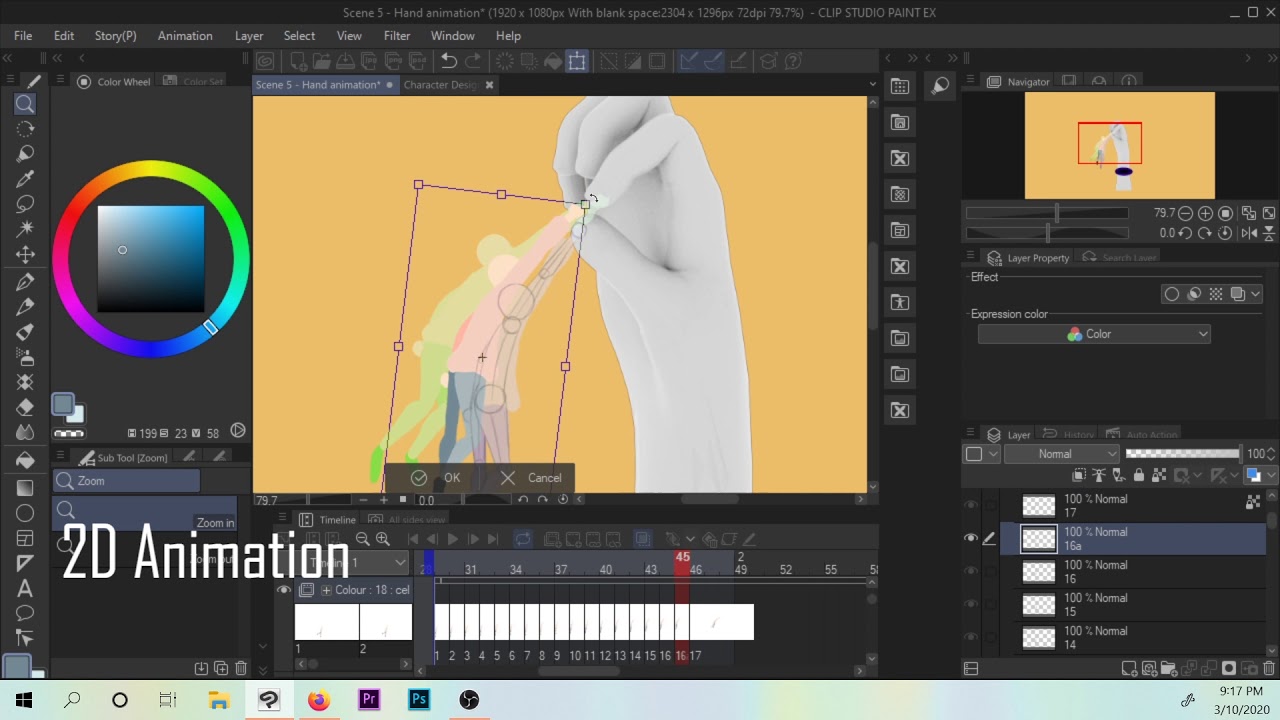This screenshot has width=1280, height=720.
Task: Click the Redo arrow in command bar
Action: point(473,61)
